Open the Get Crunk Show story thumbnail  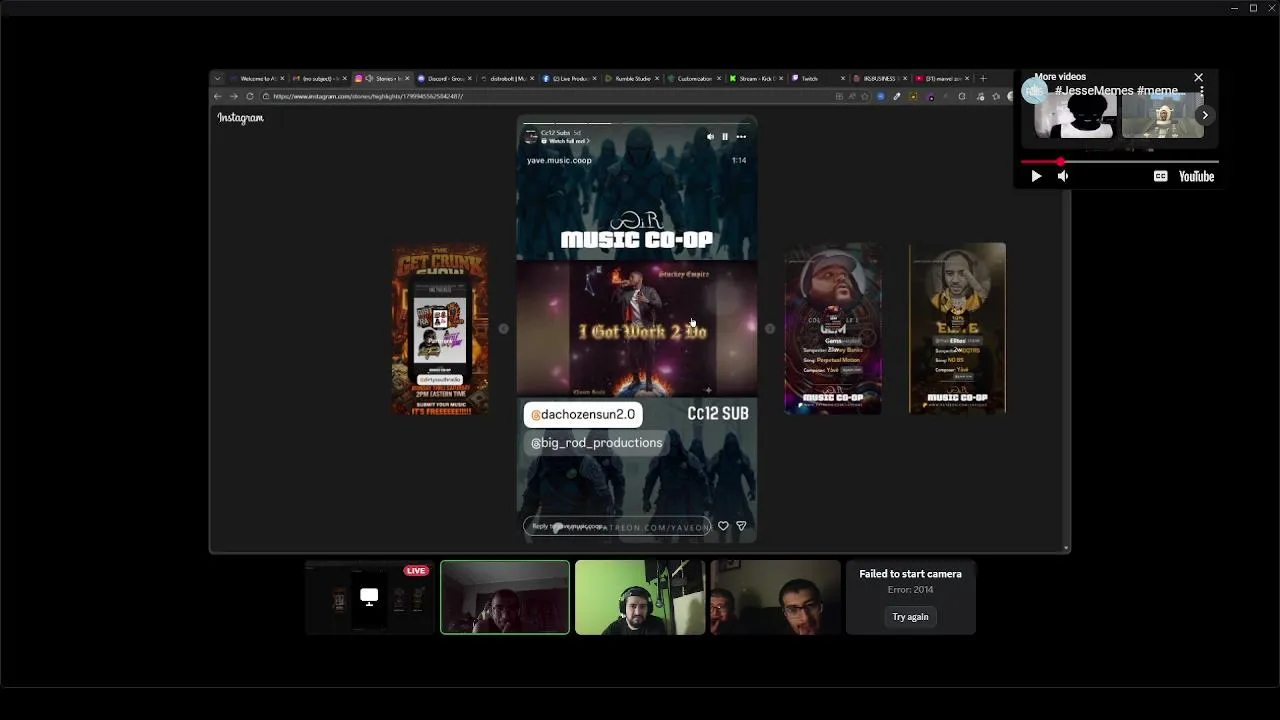pos(440,330)
